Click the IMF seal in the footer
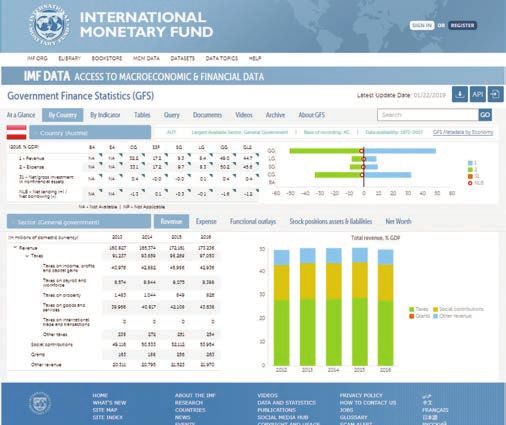 (x=40, y=403)
